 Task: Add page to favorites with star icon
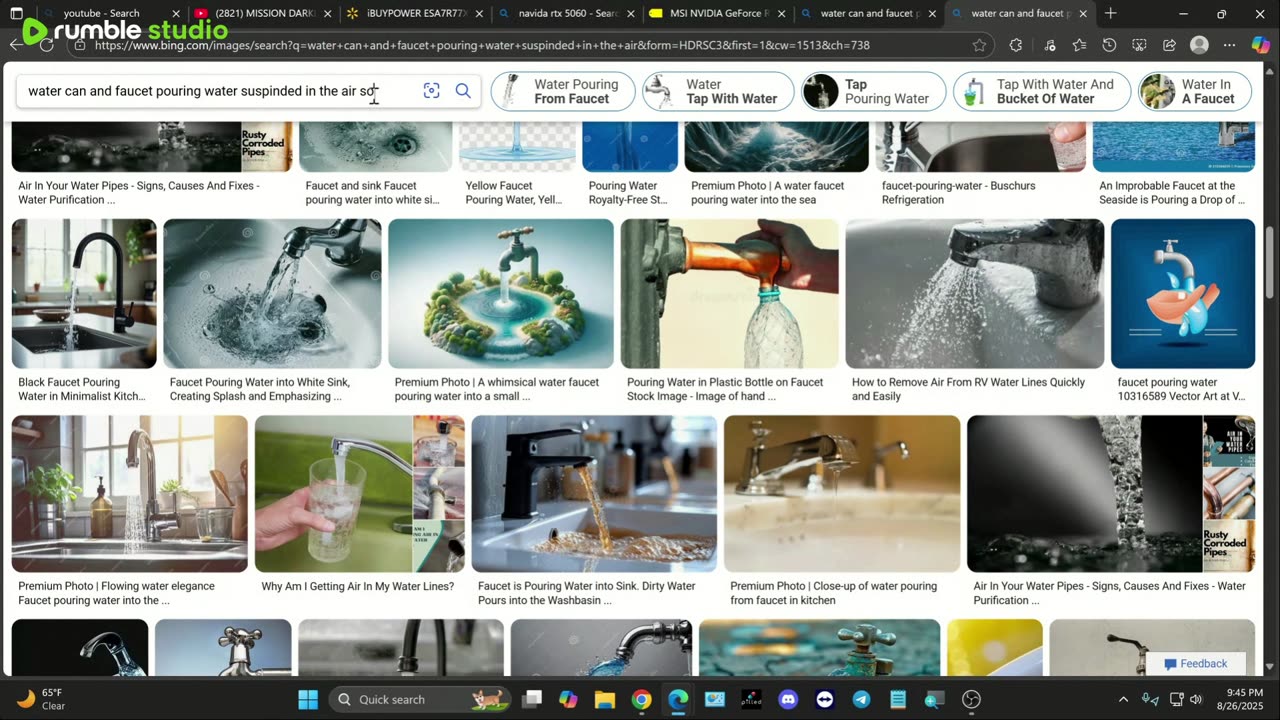coord(979,45)
